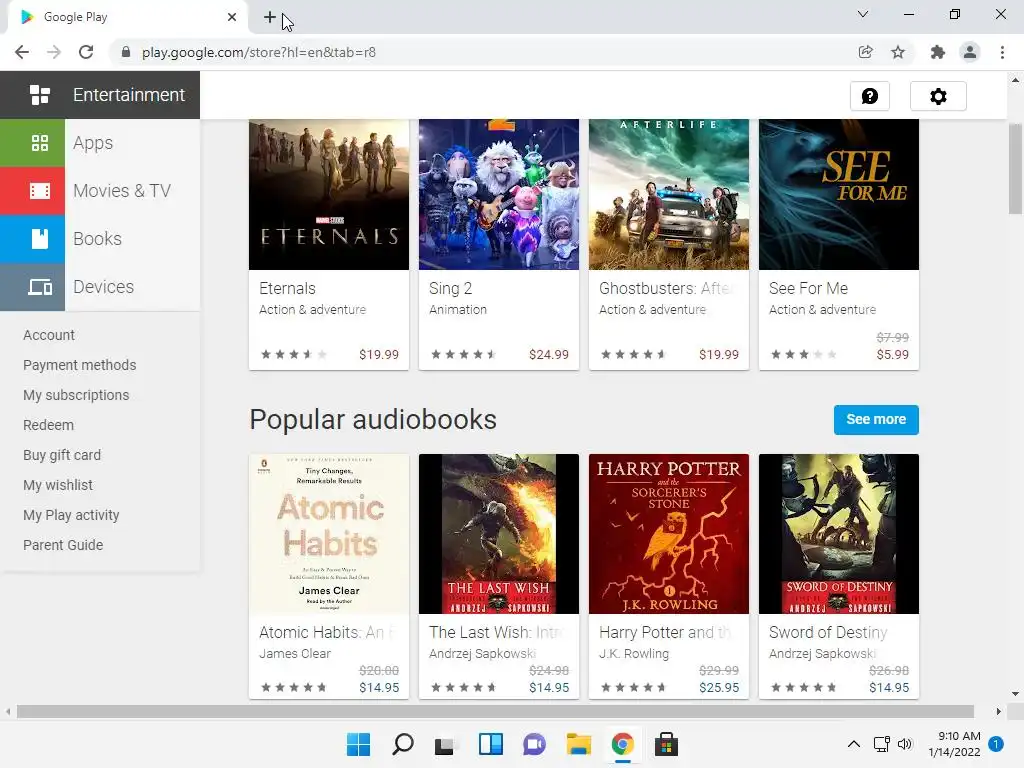The image size is (1024, 768).
Task: Open File Explorer from the taskbar
Action: pyautogui.click(x=579, y=744)
